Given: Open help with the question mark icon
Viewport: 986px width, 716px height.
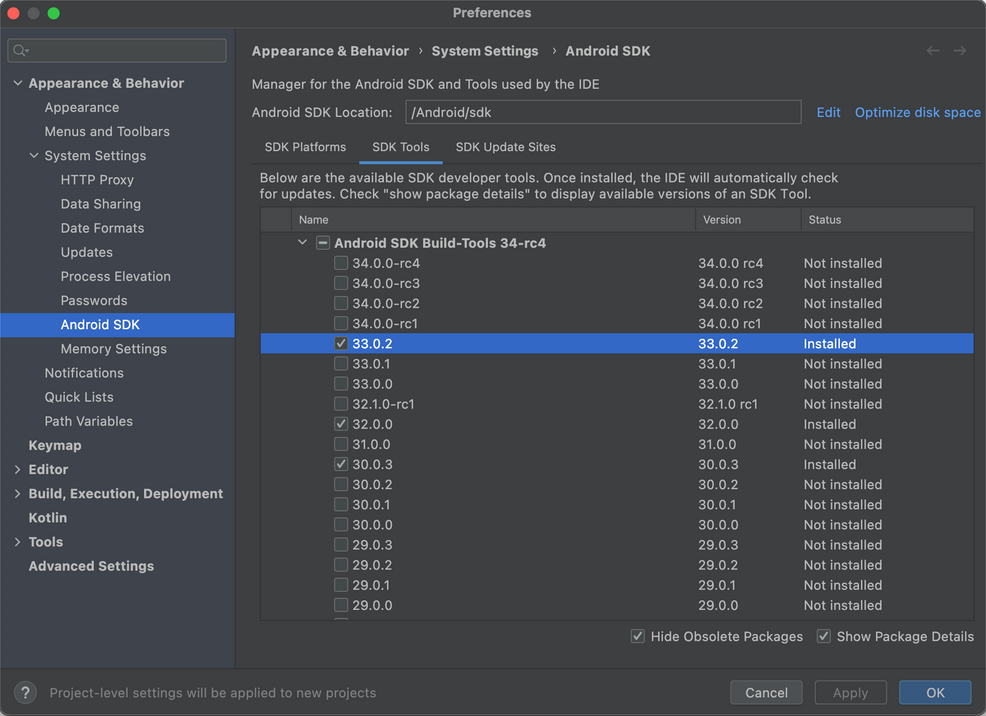Looking at the screenshot, I should [x=25, y=693].
